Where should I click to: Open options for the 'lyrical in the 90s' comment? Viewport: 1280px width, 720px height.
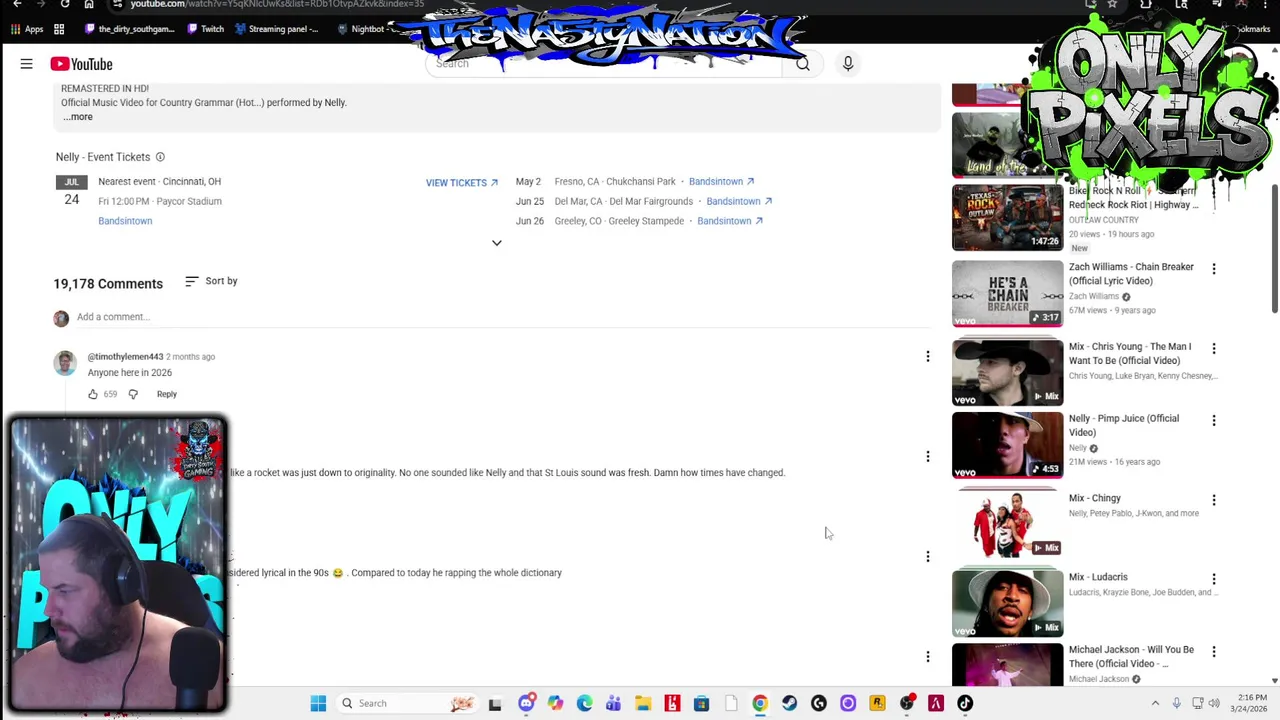[927, 556]
